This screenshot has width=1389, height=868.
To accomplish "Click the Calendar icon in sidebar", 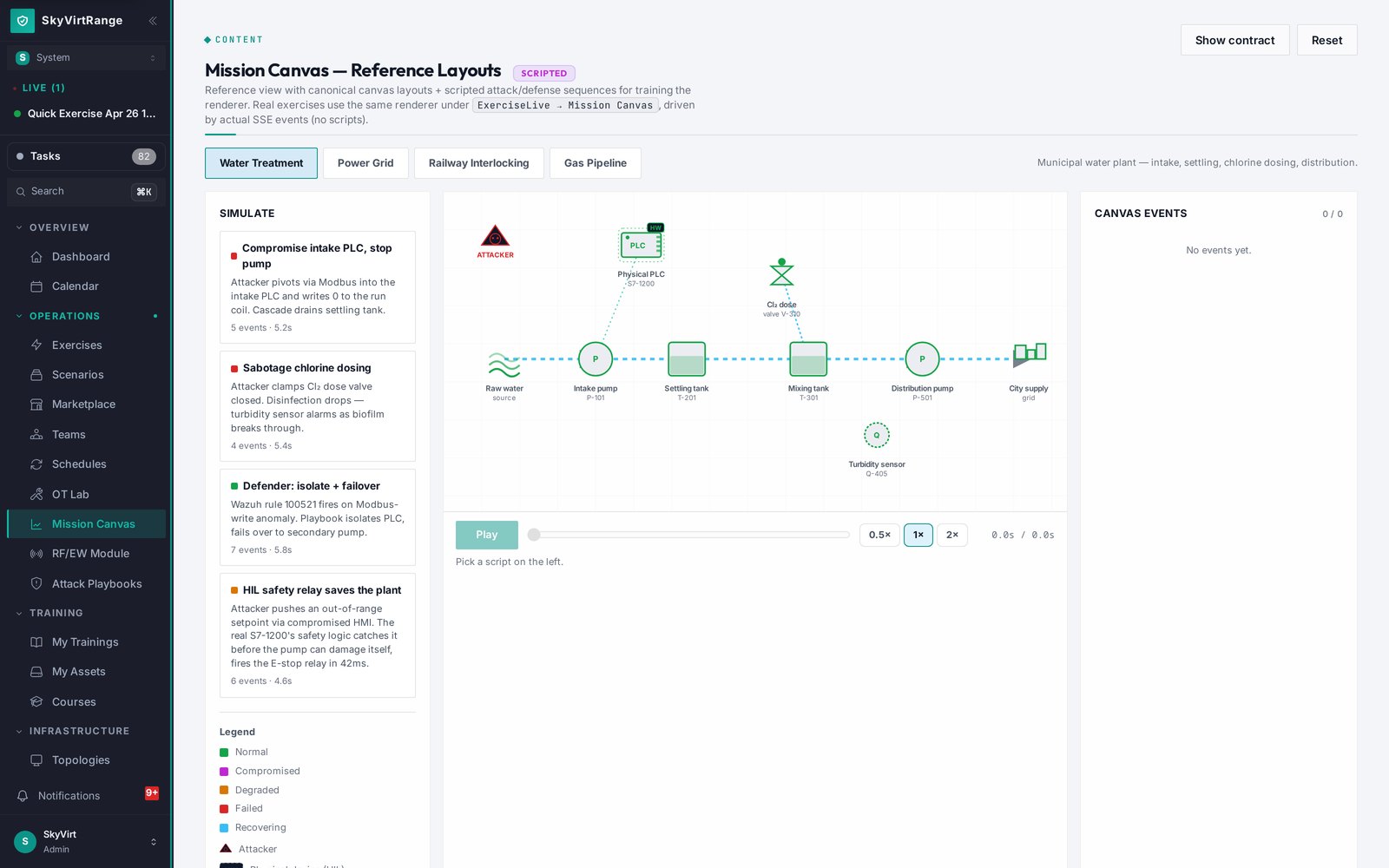I will [x=36, y=286].
